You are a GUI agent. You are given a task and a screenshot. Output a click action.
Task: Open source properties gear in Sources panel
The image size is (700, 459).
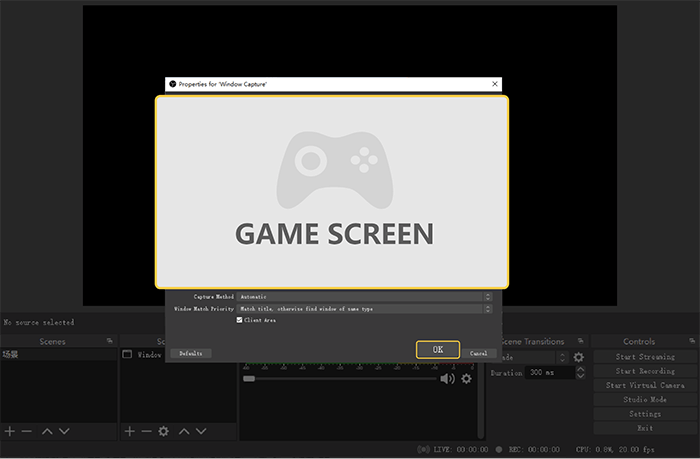(x=164, y=431)
